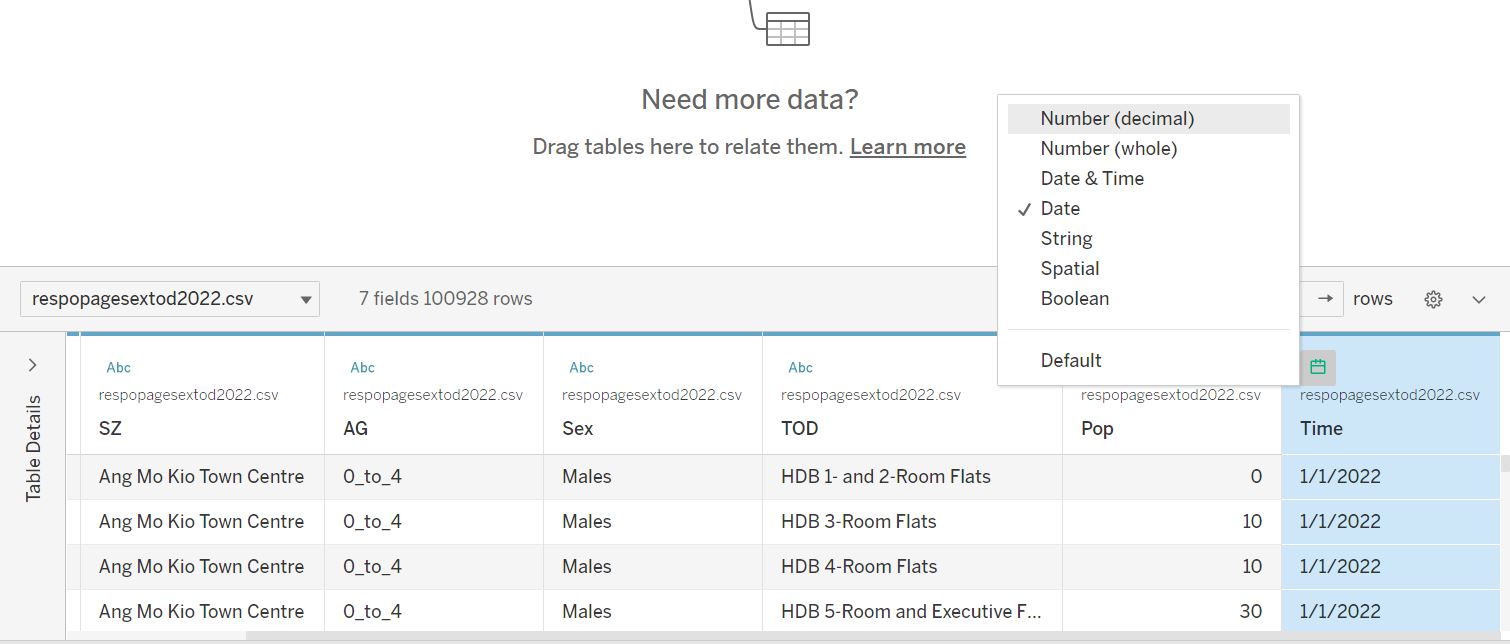Select the Pop column header

click(1097, 428)
